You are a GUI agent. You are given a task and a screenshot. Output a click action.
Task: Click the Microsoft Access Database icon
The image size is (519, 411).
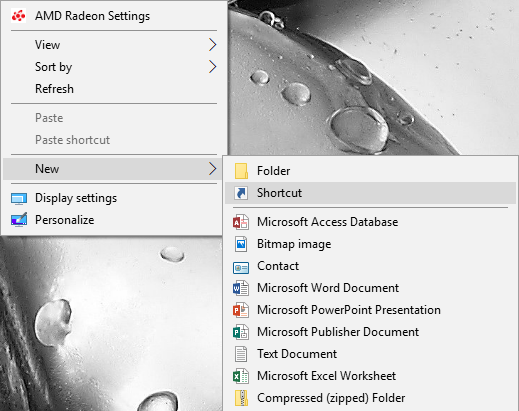(x=241, y=222)
